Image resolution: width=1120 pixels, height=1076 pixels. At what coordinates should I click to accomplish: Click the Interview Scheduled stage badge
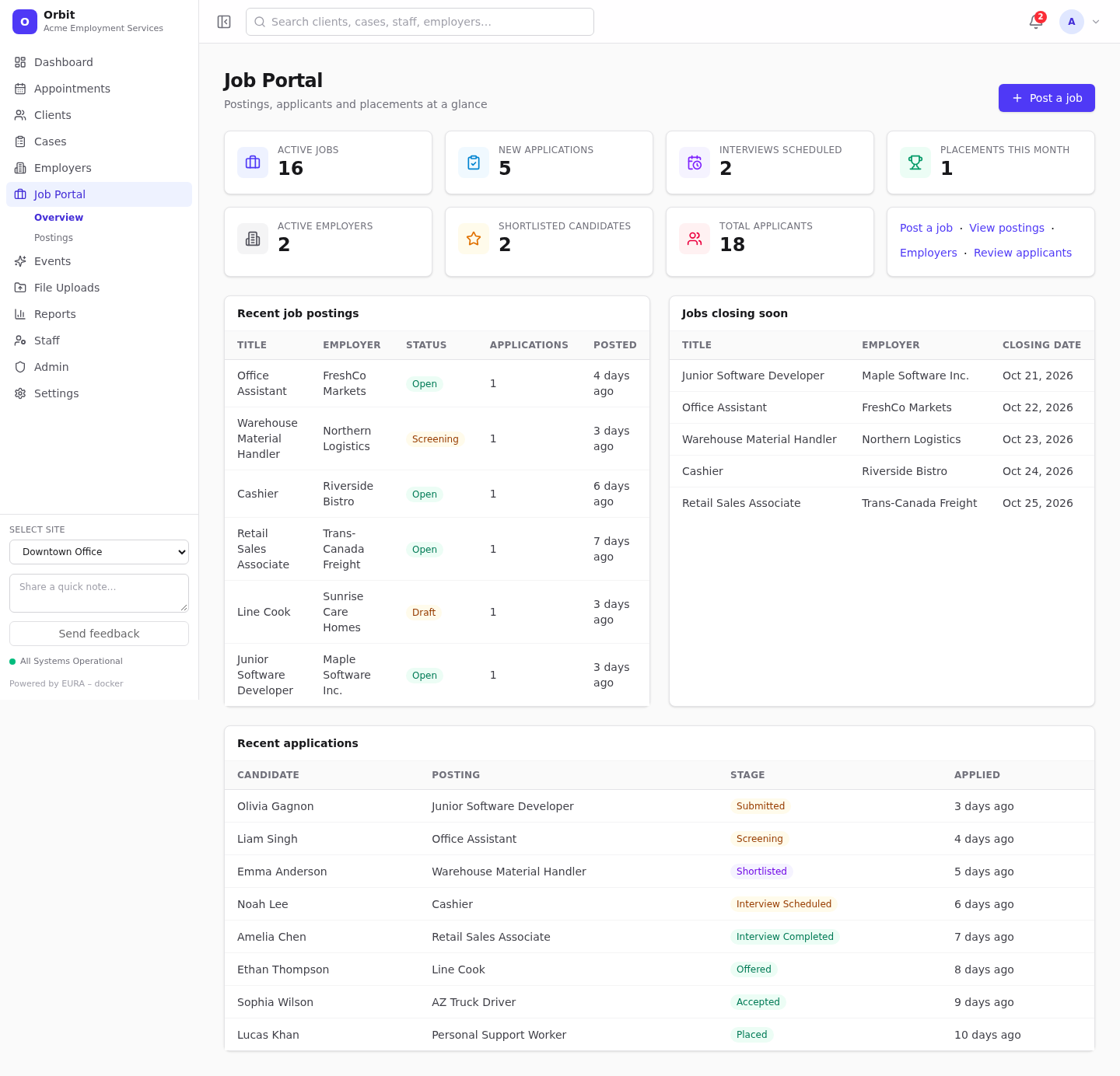pyautogui.click(x=783, y=904)
